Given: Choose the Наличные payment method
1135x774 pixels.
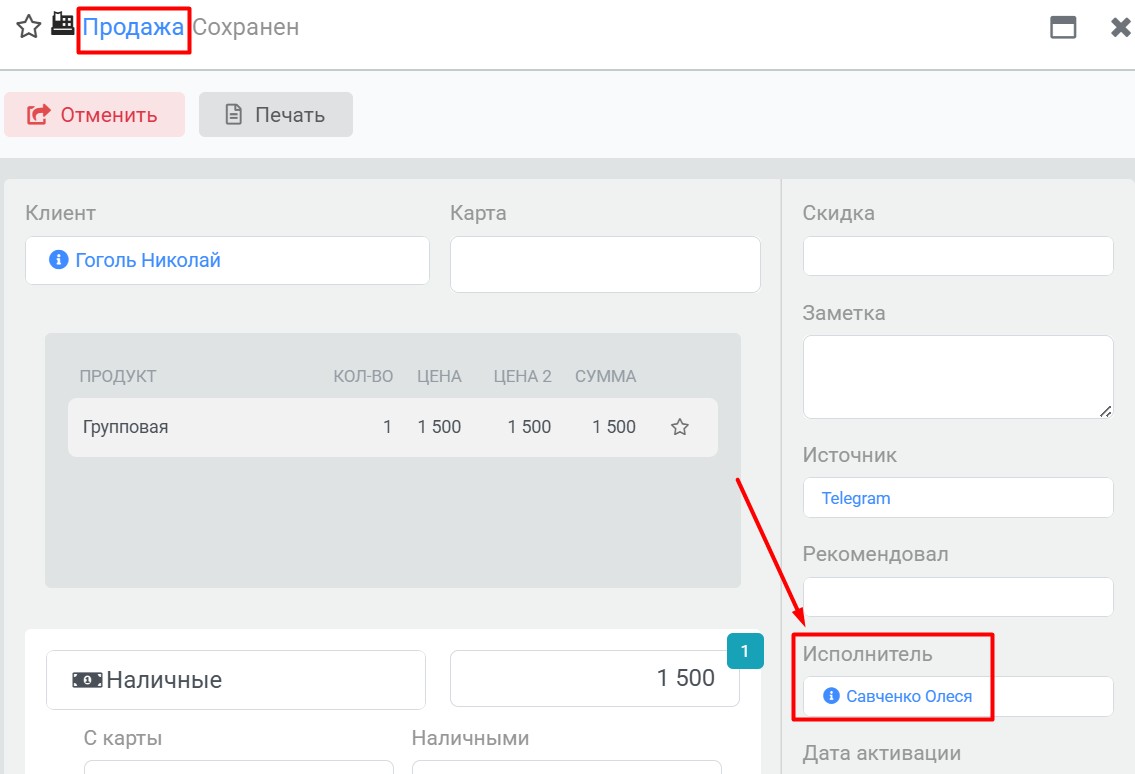Looking at the screenshot, I should [x=236, y=680].
